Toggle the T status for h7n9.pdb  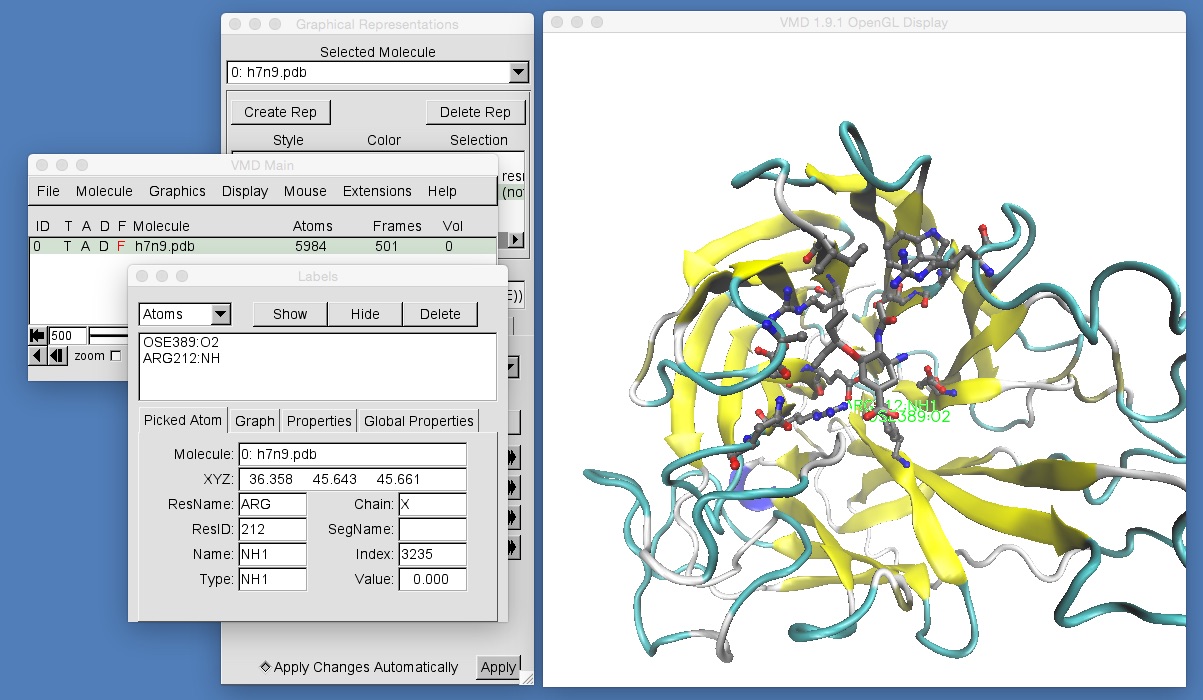coord(68,246)
